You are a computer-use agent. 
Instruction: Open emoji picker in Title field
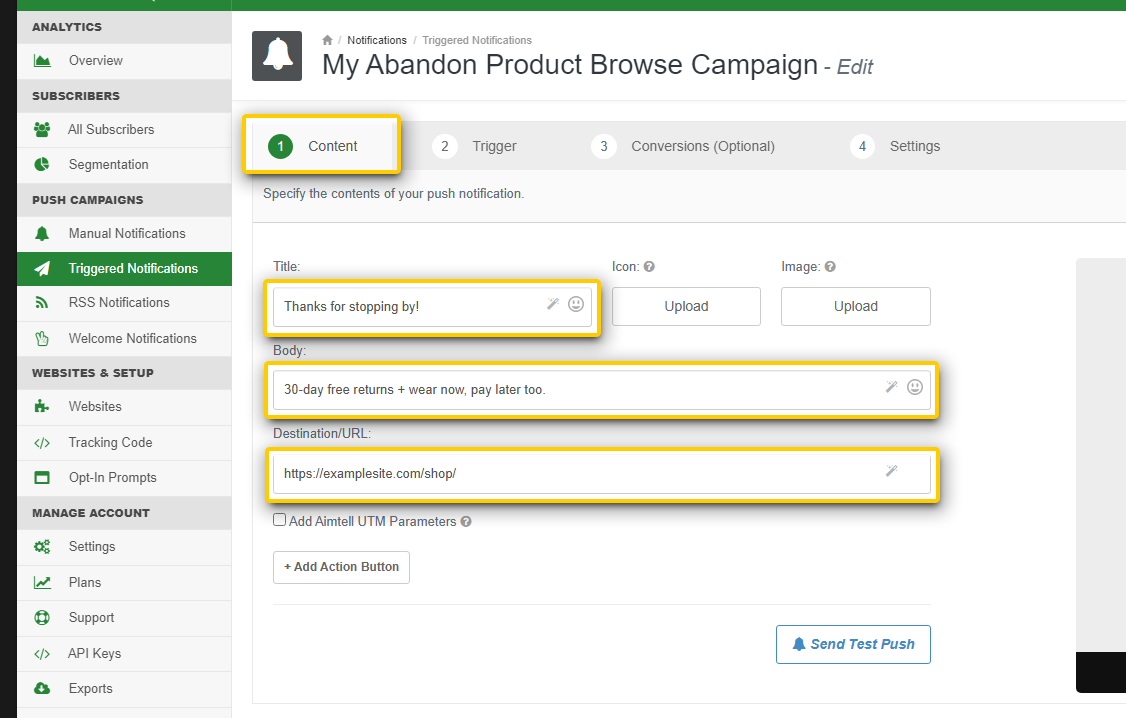tap(576, 304)
